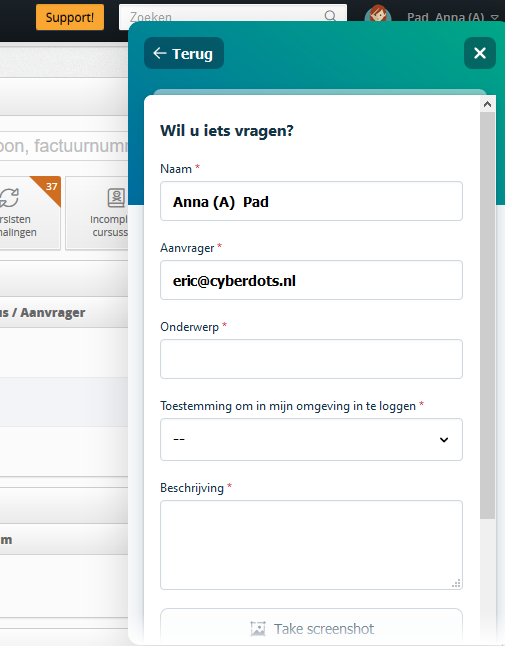Click the incomplete cursus certificate icon
The image size is (505, 646).
(x=116, y=197)
